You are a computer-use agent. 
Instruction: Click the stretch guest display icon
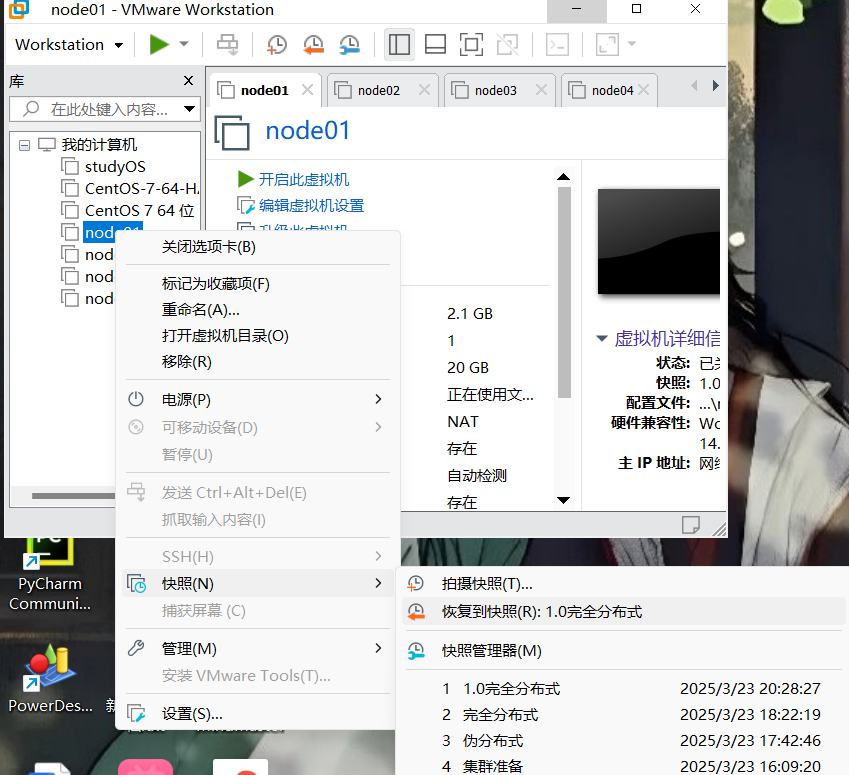pos(608,44)
